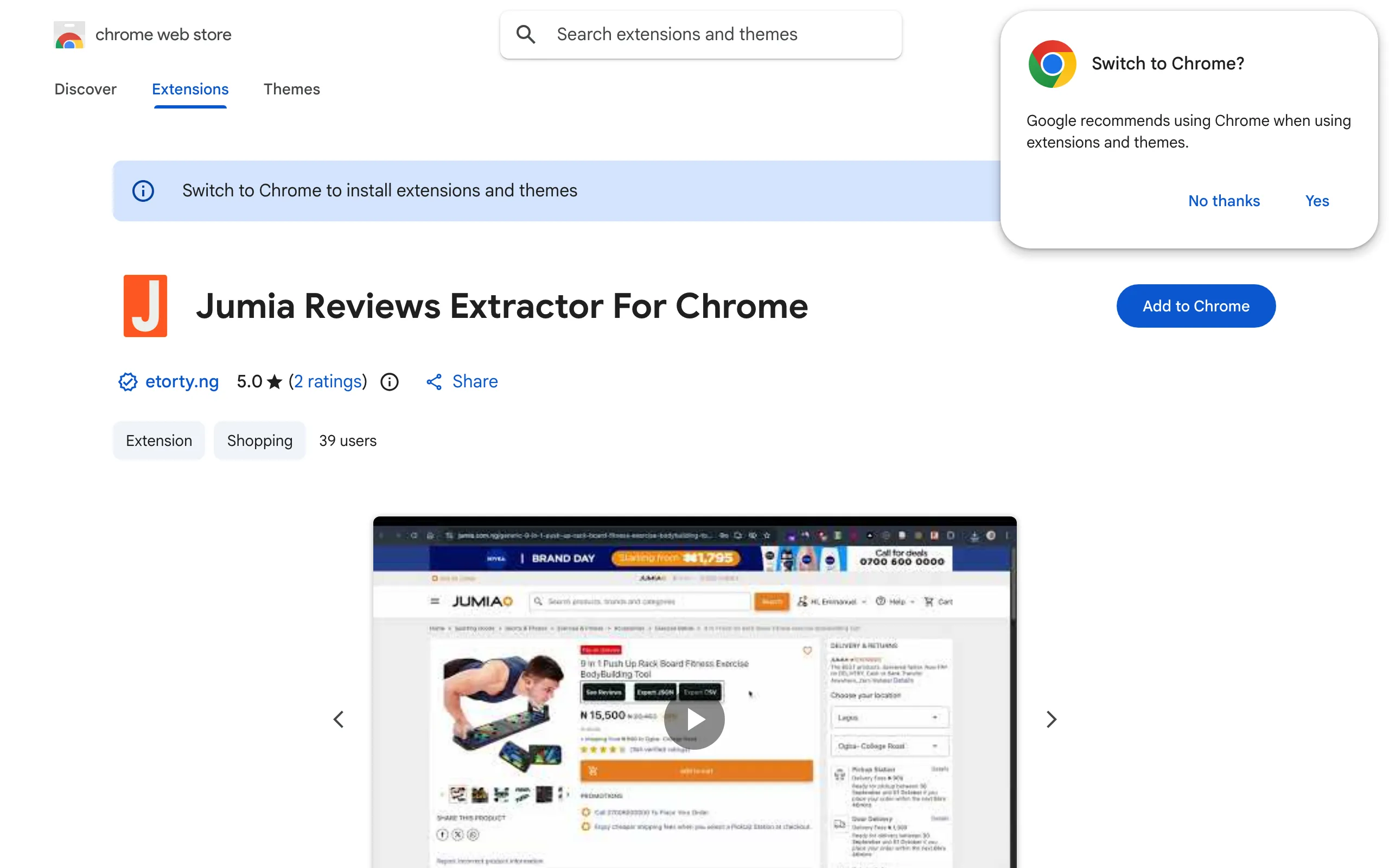Open the Themes tab
Viewport: 1389px width, 868px height.
click(291, 89)
